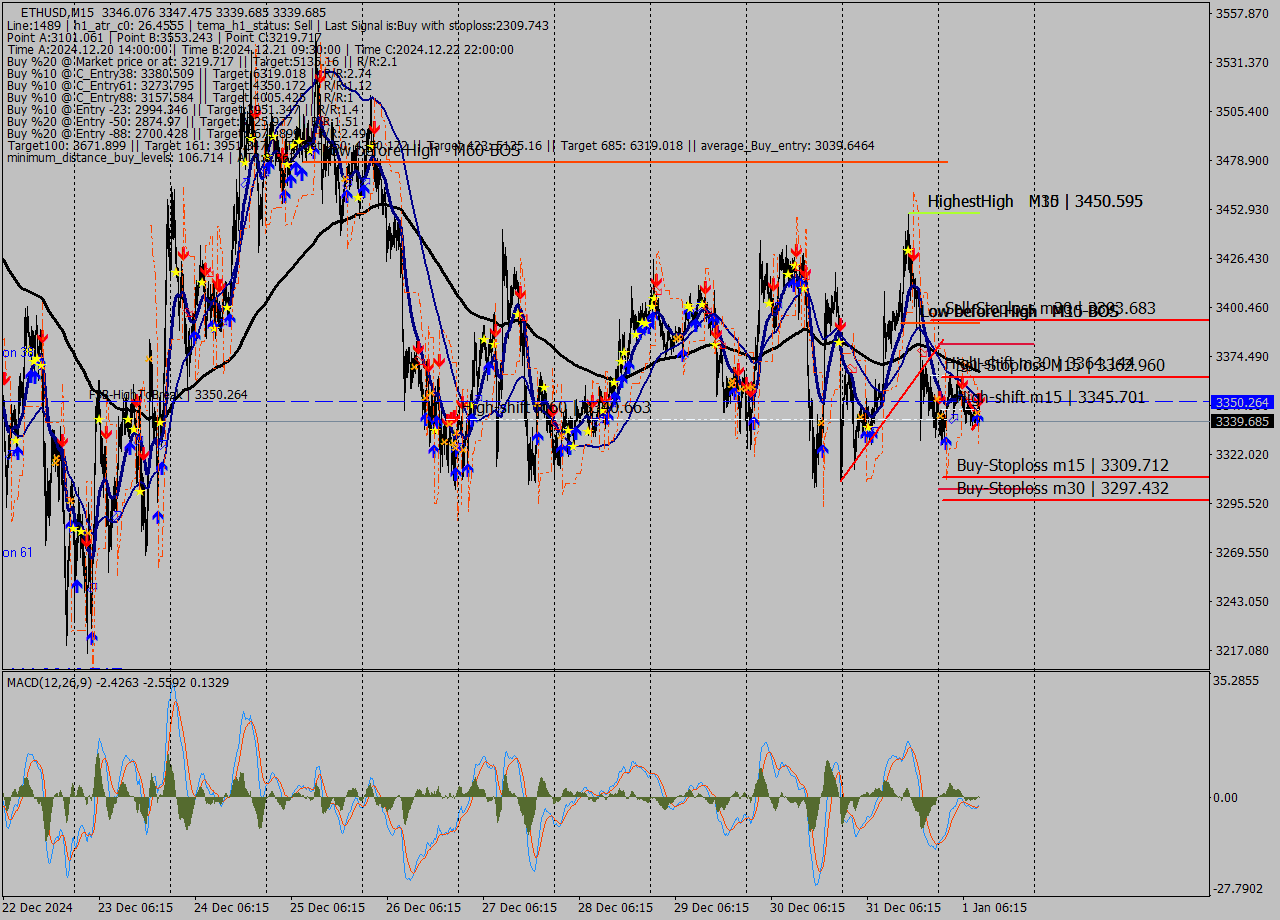Click 3217.080 on the price scale
This screenshot has width=1280, height=920.
(1243, 651)
